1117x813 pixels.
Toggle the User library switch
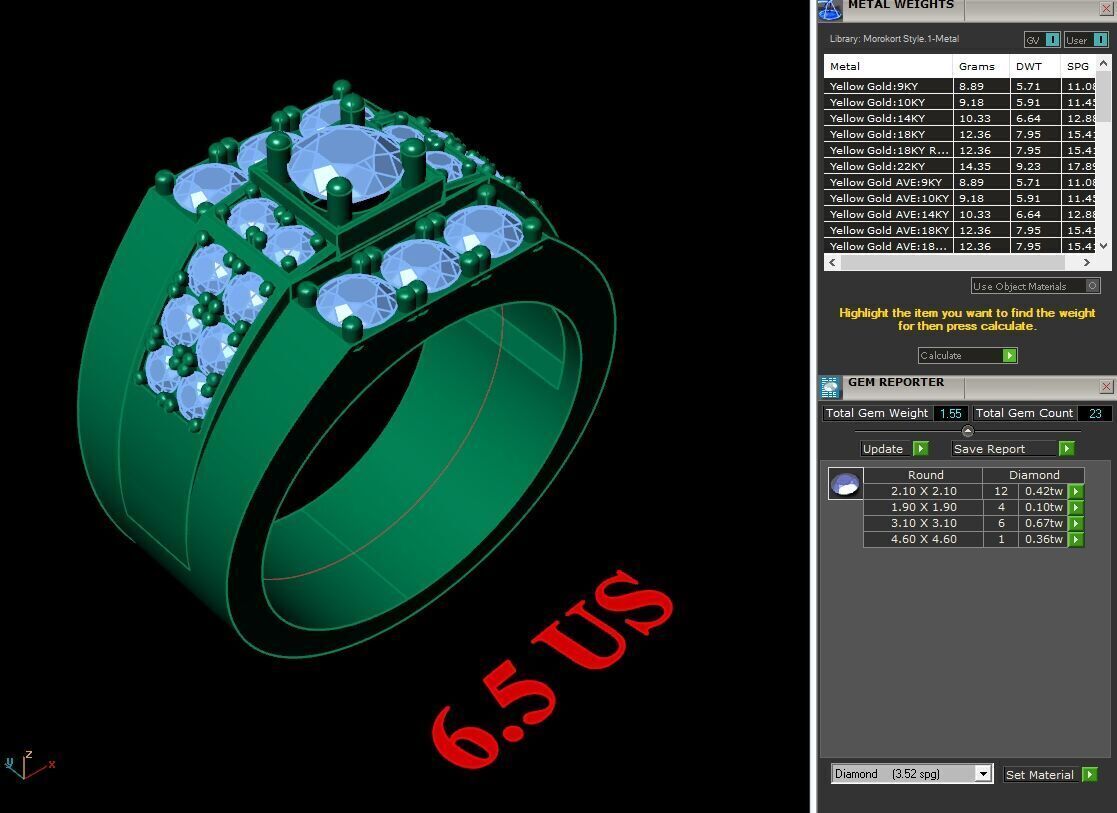pos(1086,40)
